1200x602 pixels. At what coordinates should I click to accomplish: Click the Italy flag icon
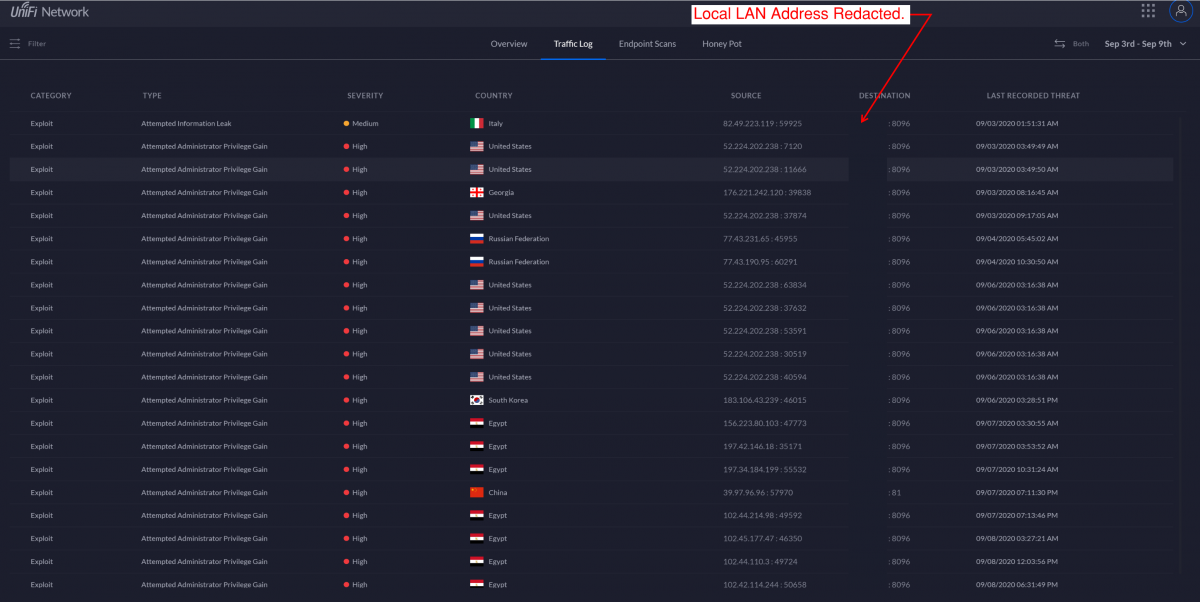[477, 123]
